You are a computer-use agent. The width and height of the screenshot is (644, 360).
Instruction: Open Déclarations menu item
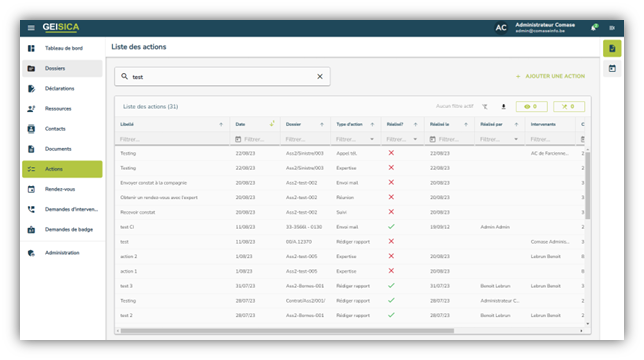pyautogui.click(x=62, y=89)
